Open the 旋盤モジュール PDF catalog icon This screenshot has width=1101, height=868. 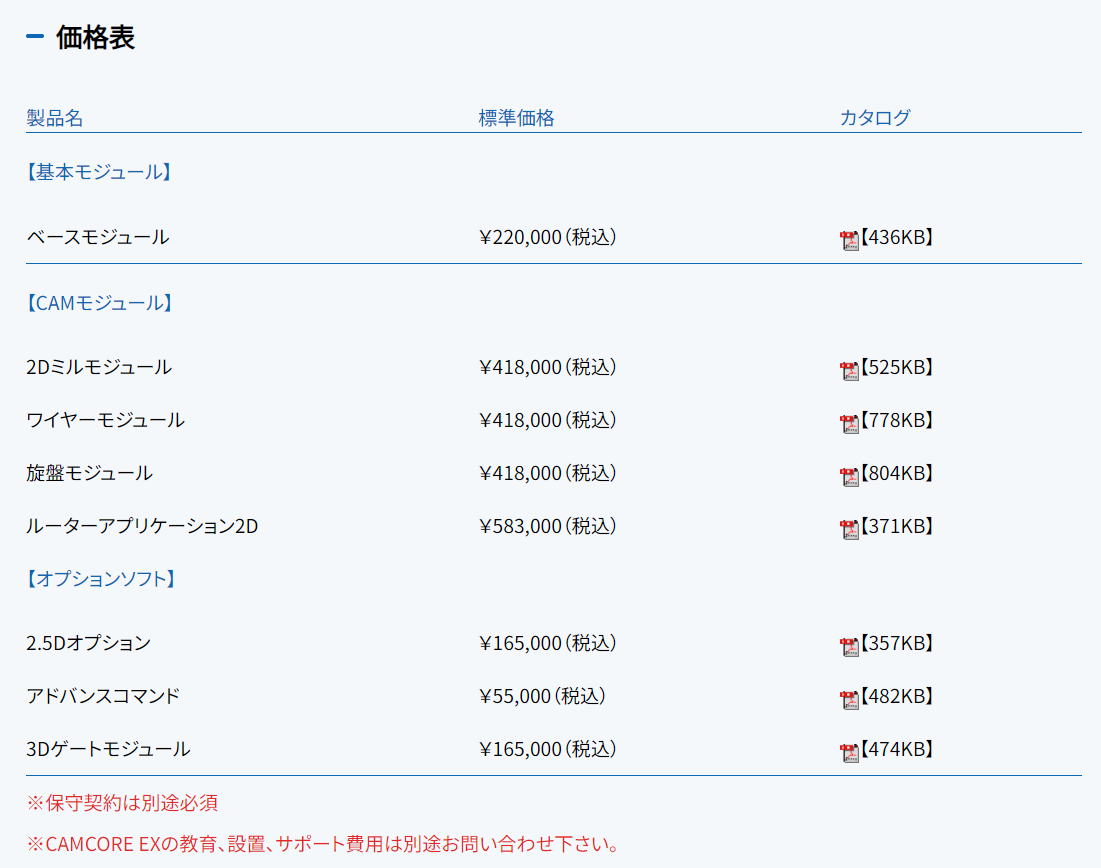tap(849, 476)
